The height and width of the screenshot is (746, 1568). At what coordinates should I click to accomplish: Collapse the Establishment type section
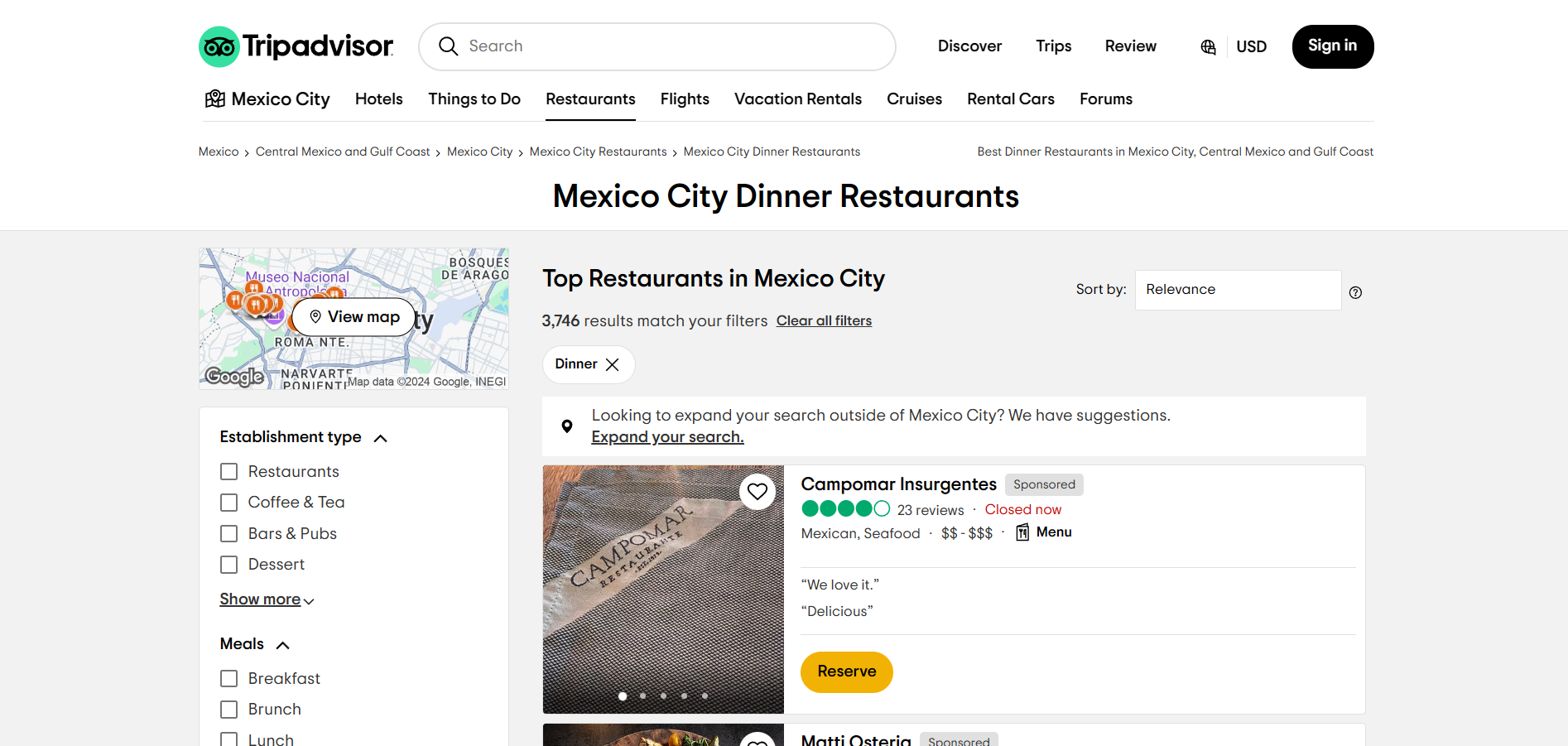click(381, 438)
